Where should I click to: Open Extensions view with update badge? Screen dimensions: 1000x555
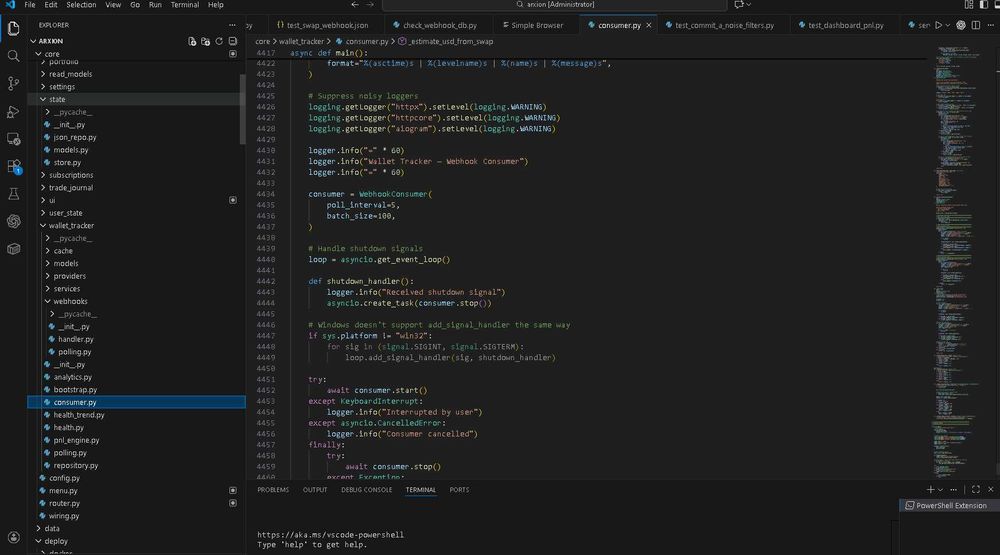(x=13, y=166)
